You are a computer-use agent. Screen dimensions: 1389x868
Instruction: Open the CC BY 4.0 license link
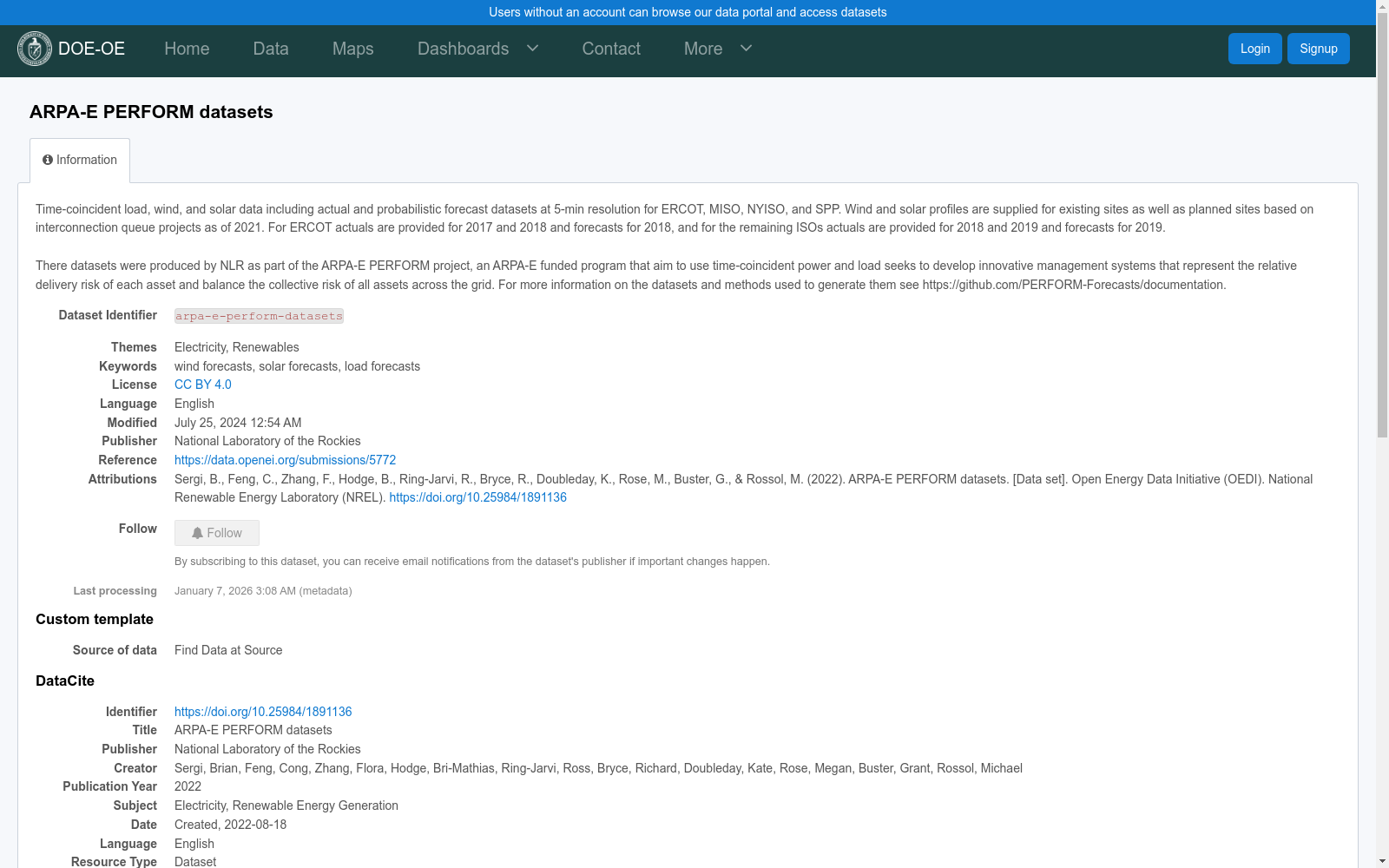203,385
